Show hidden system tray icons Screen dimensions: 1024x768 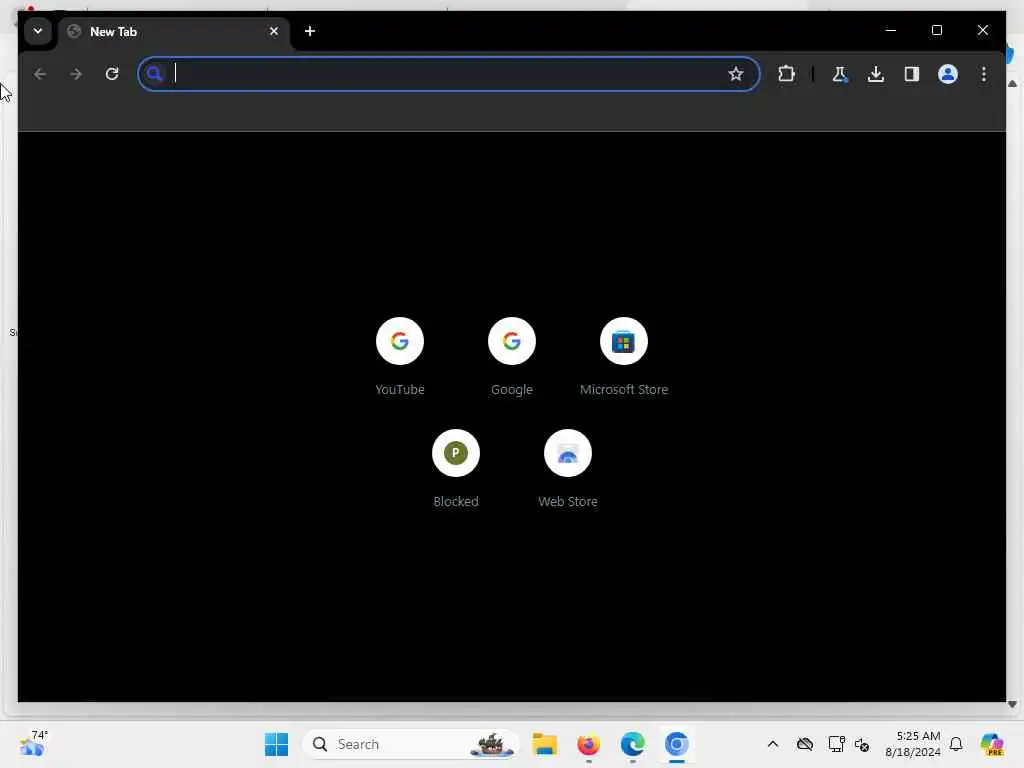773,744
